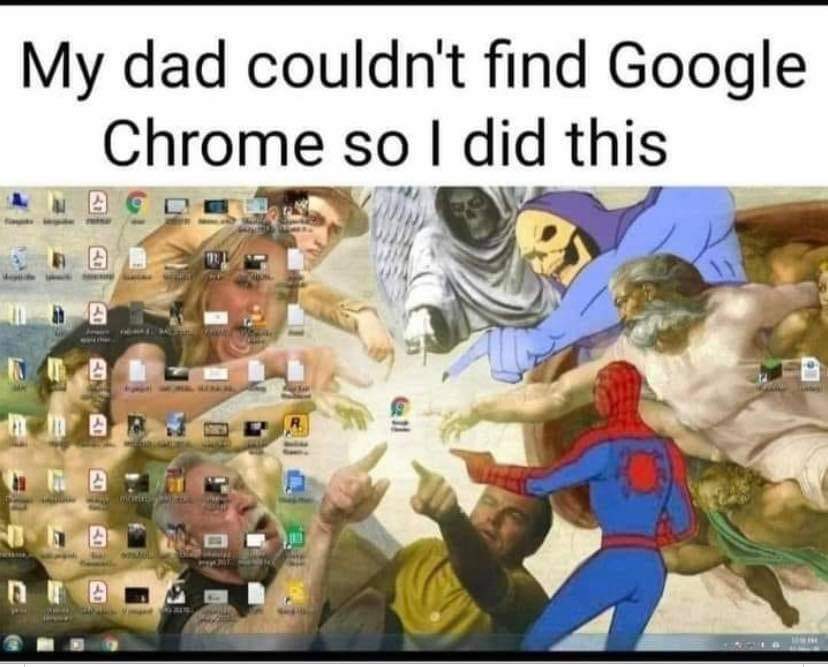Select the Minecraft grass block icon
Viewport: 828px width, 667px height.
point(771,370)
